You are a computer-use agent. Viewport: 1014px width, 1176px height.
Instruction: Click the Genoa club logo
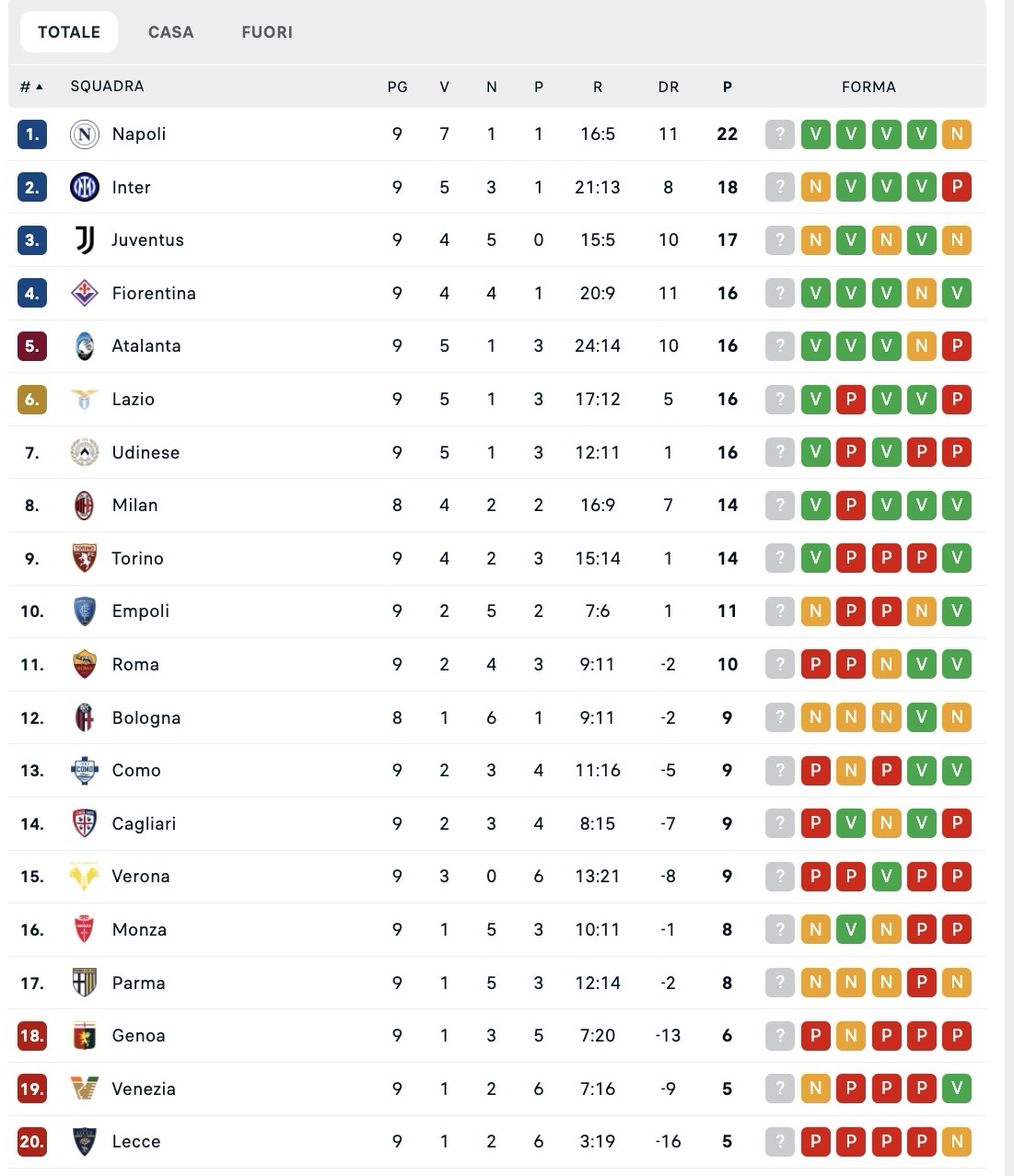[x=85, y=1036]
